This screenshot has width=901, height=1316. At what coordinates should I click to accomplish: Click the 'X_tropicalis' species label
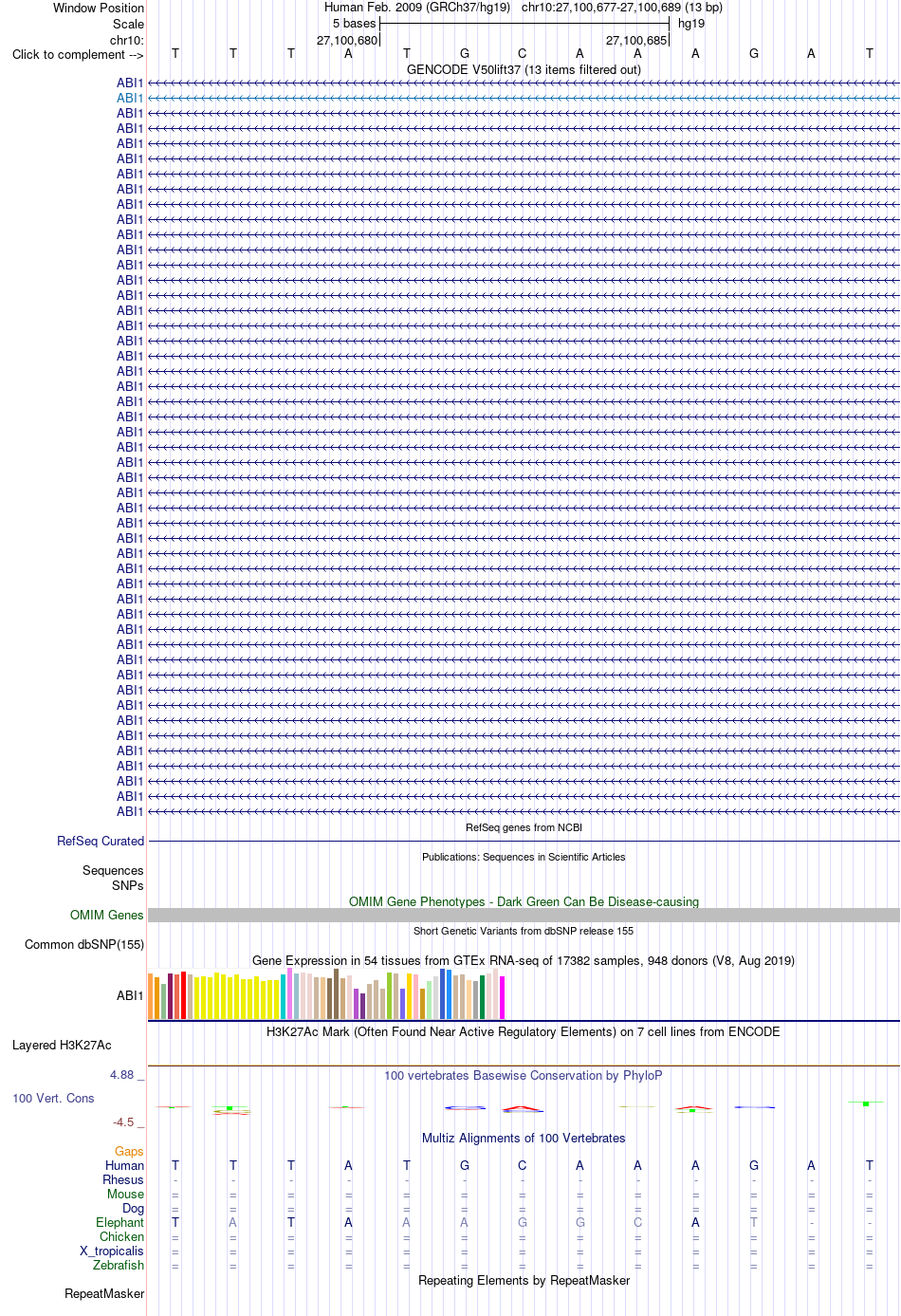112,1251
